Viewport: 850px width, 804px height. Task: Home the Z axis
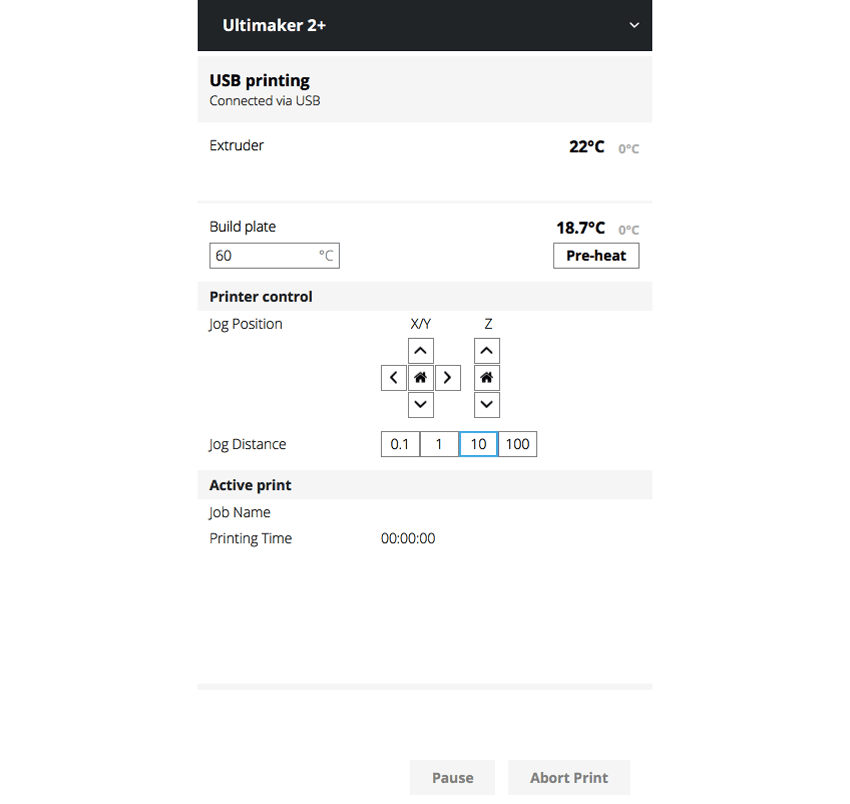(487, 378)
